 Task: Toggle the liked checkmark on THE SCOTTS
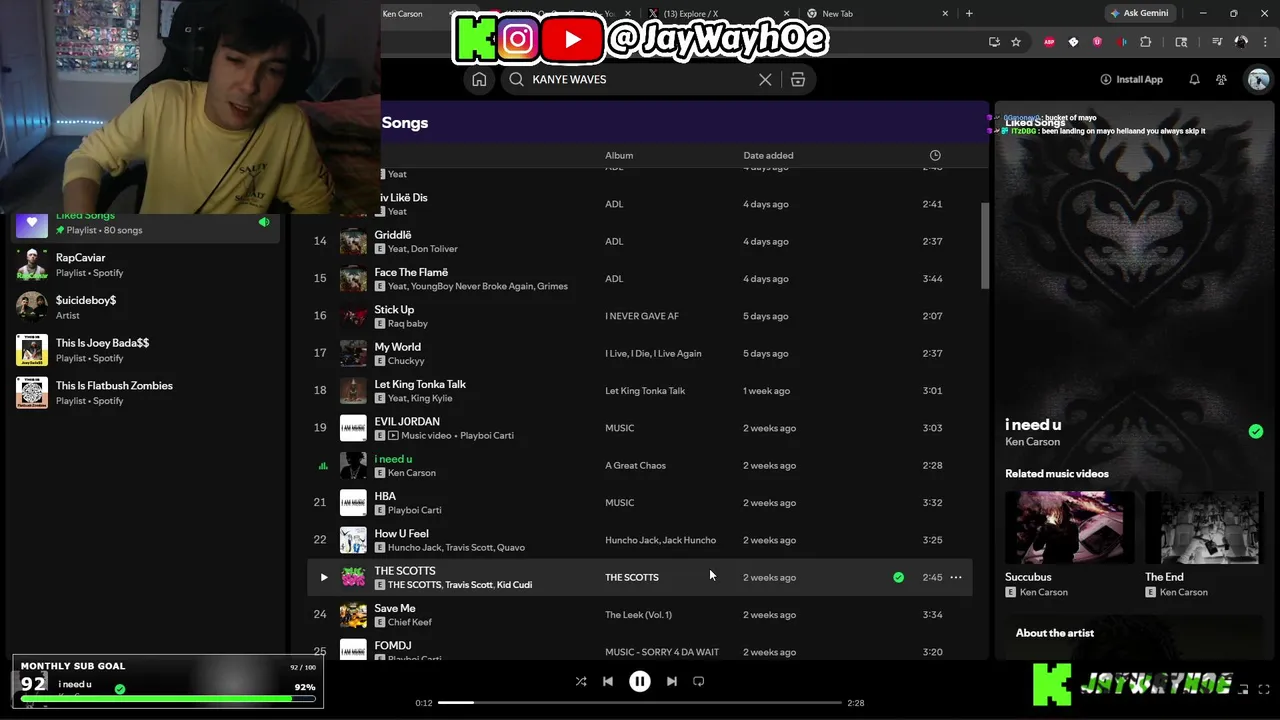[898, 577]
